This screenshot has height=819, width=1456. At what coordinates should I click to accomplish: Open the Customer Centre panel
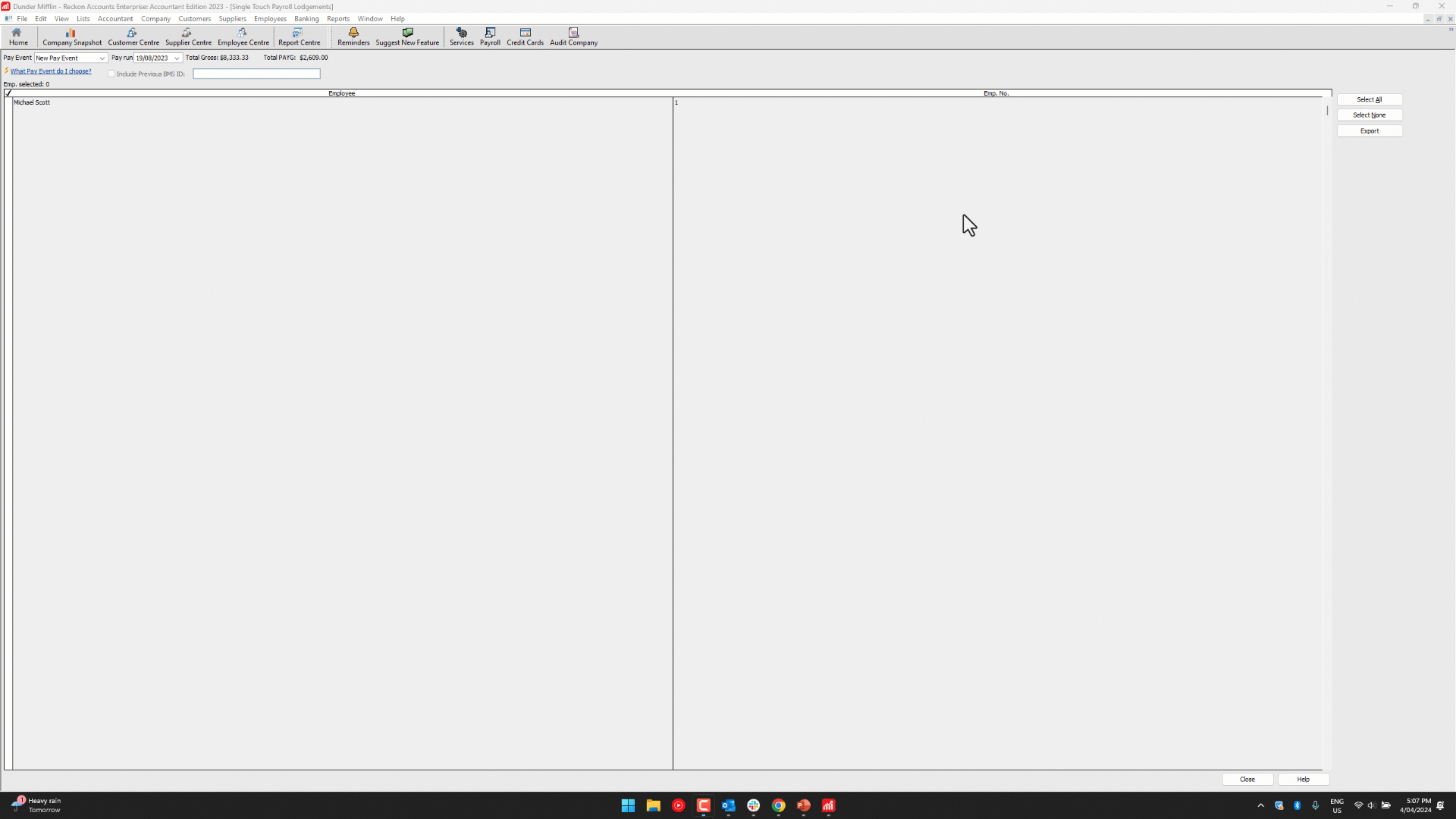pos(133,36)
